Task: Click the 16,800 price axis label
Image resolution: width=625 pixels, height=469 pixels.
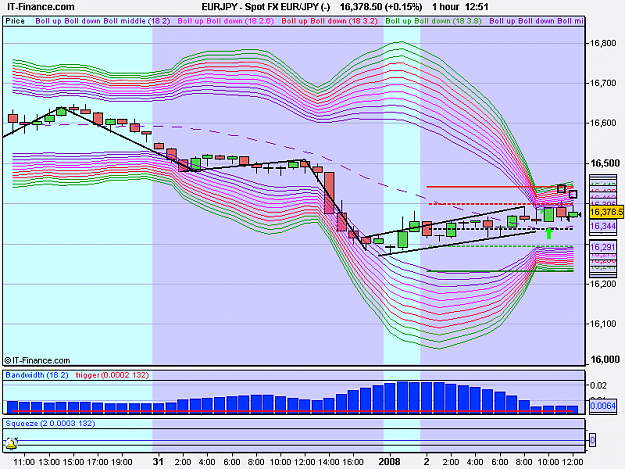Action: 603,43
